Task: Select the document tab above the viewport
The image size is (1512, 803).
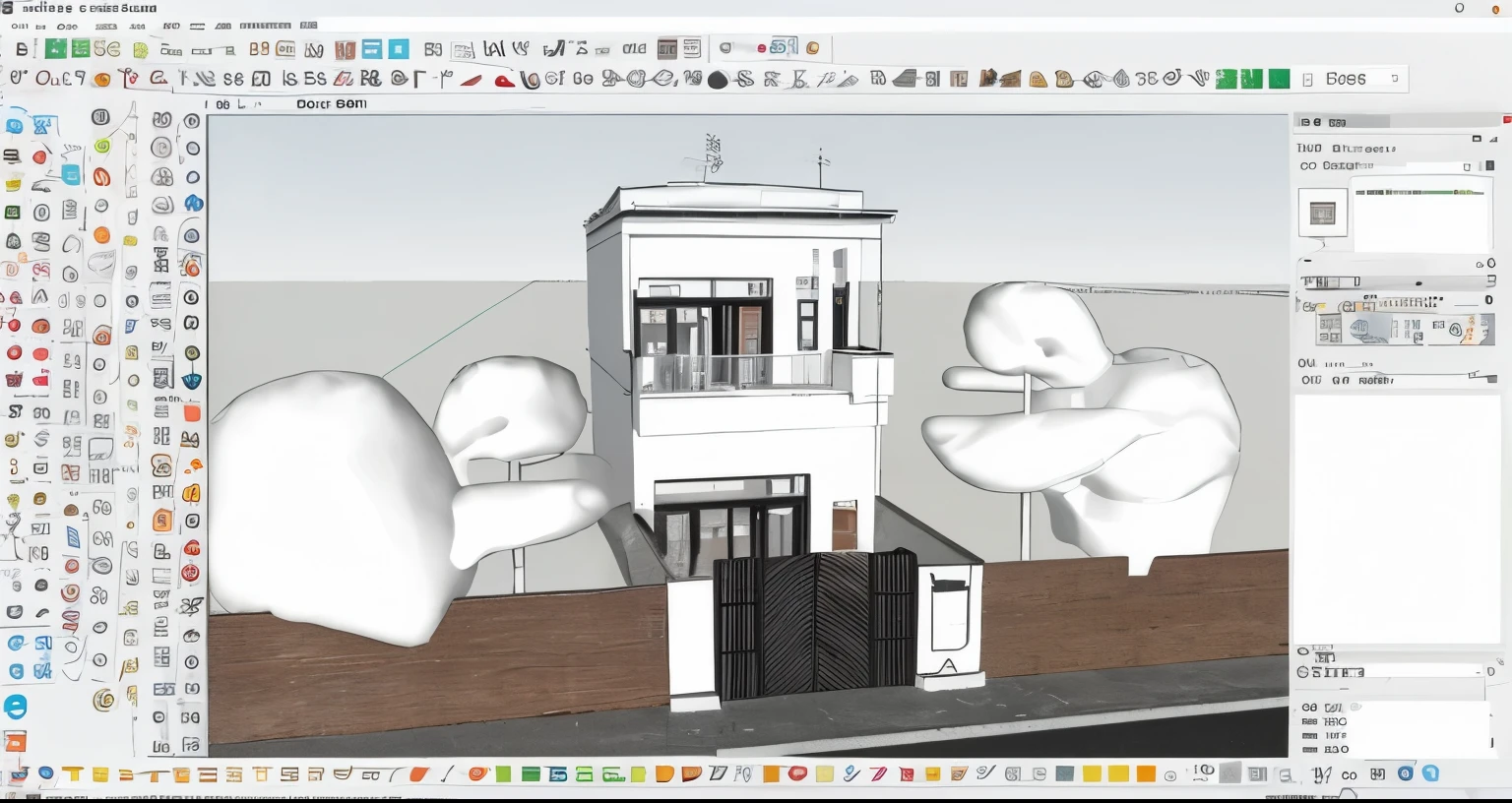Action: (331, 103)
